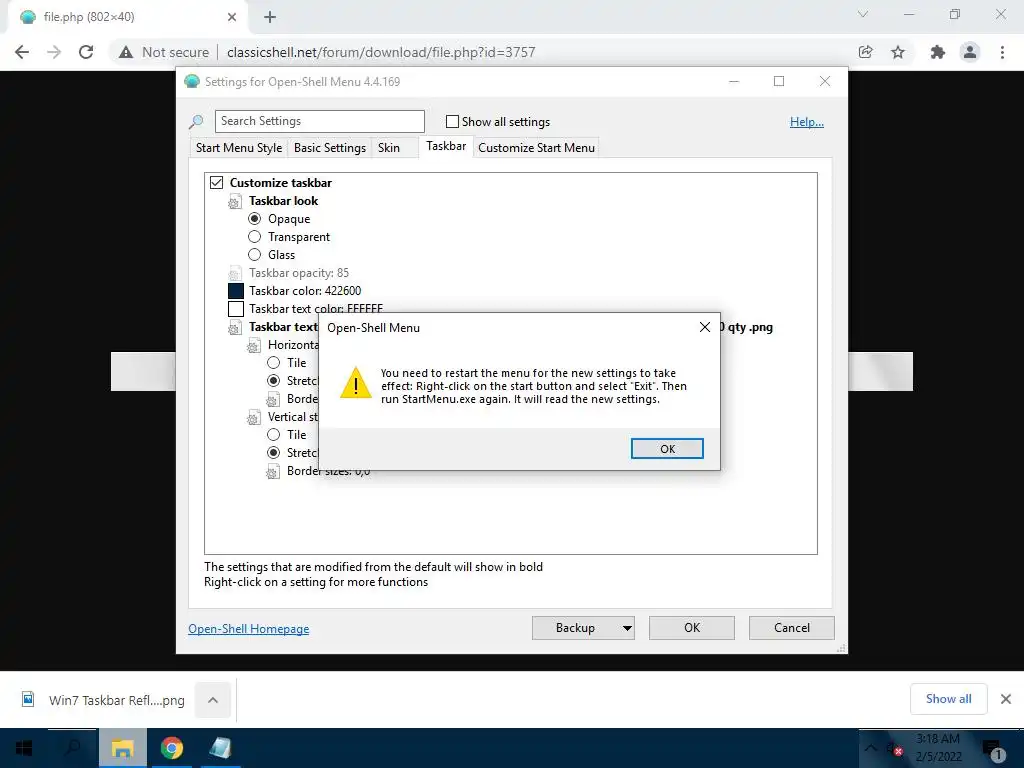
Task: Enable Show all settings checkbox
Action: click(452, 121)
